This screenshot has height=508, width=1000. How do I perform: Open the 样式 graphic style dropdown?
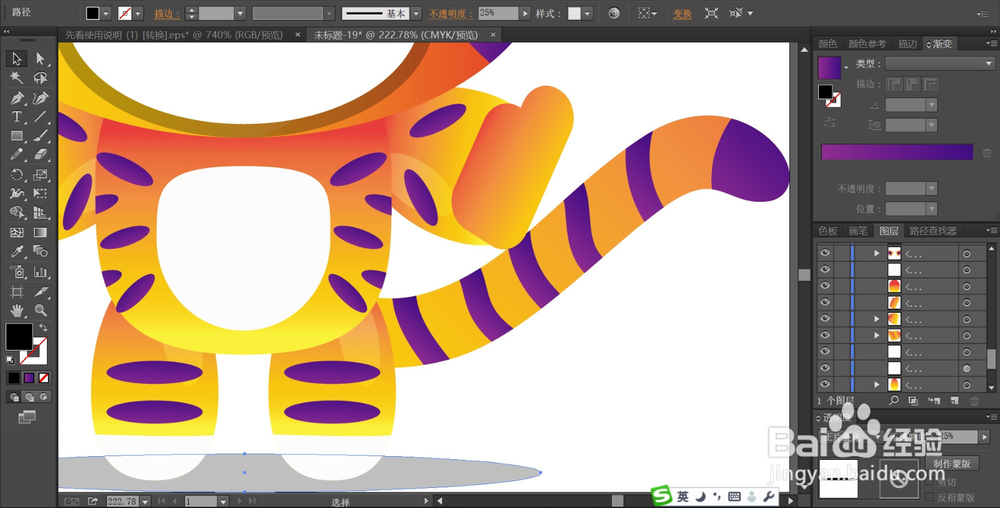point(587,13)
